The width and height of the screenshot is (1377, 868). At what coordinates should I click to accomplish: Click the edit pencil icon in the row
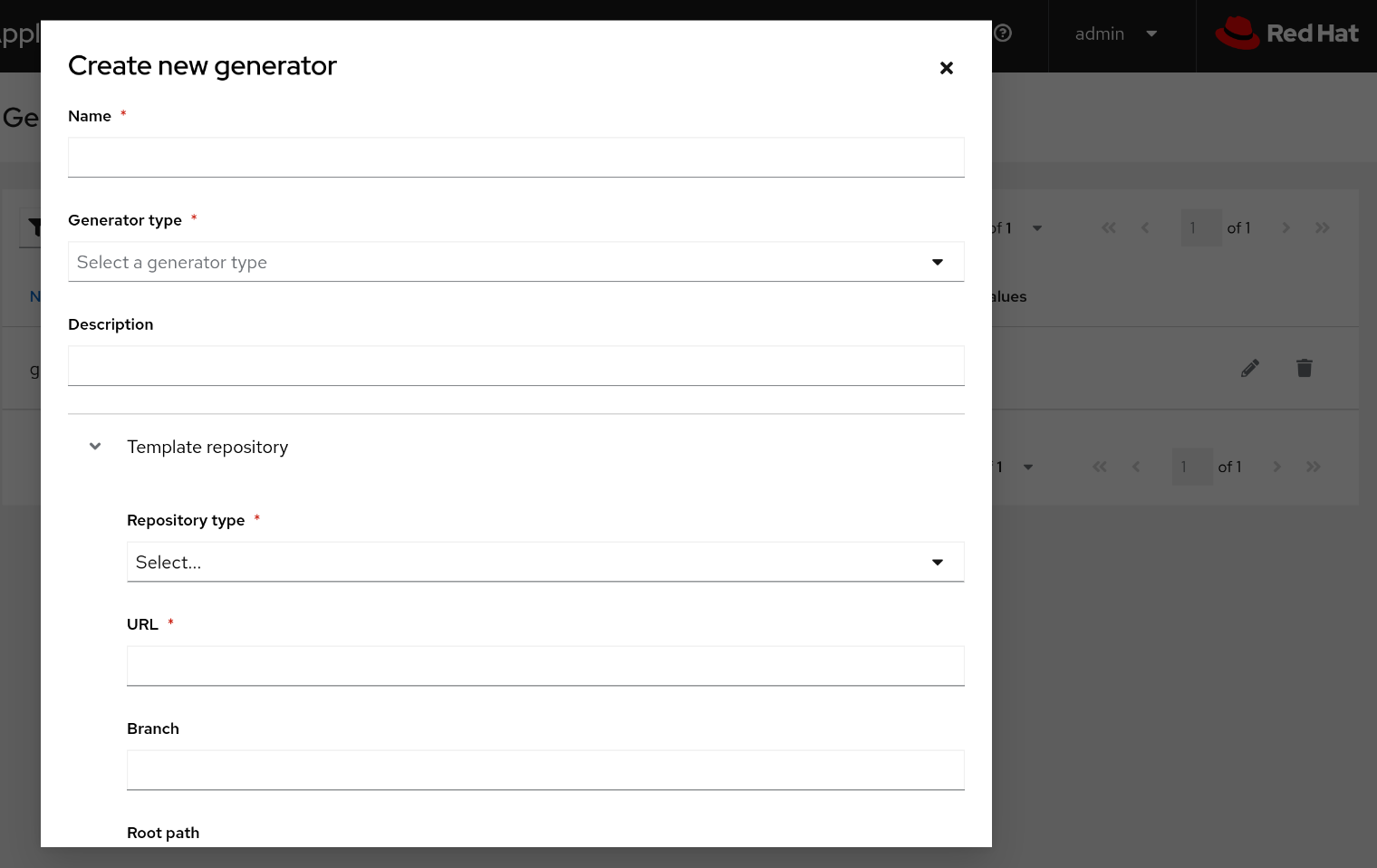point(1250,368)
